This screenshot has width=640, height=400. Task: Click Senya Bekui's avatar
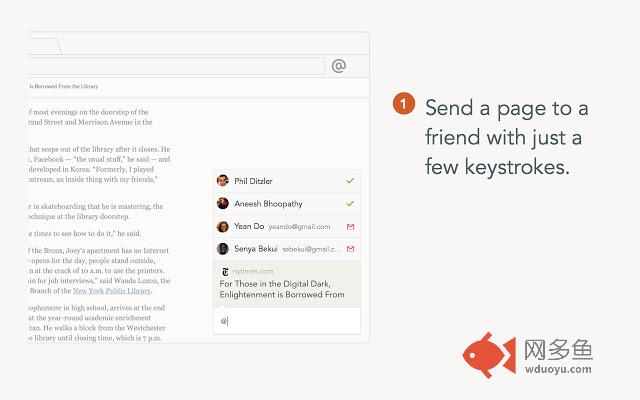tap(222, 249)
